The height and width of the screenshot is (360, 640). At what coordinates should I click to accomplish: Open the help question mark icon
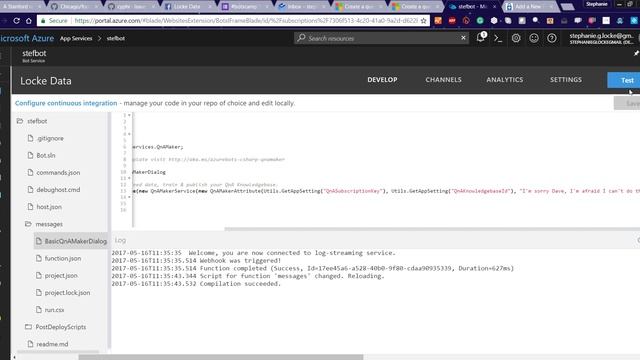pos(552,38)
